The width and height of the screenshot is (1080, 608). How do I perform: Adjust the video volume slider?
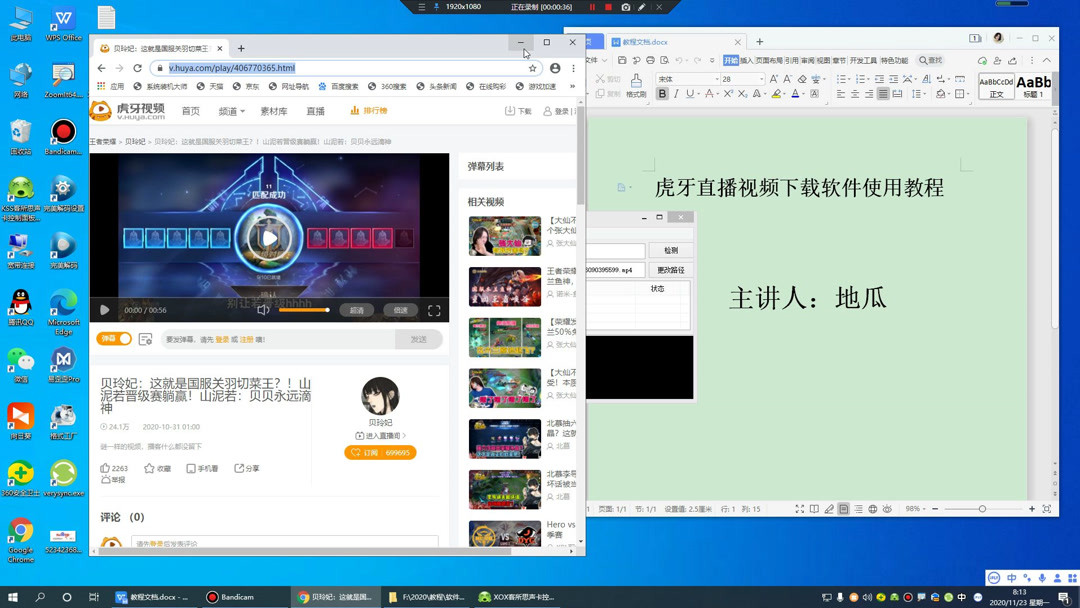click(303, 310)
